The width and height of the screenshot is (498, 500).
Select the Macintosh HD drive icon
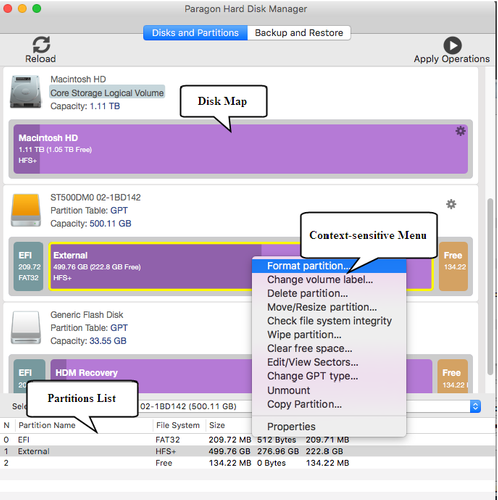tap(26, 92)
